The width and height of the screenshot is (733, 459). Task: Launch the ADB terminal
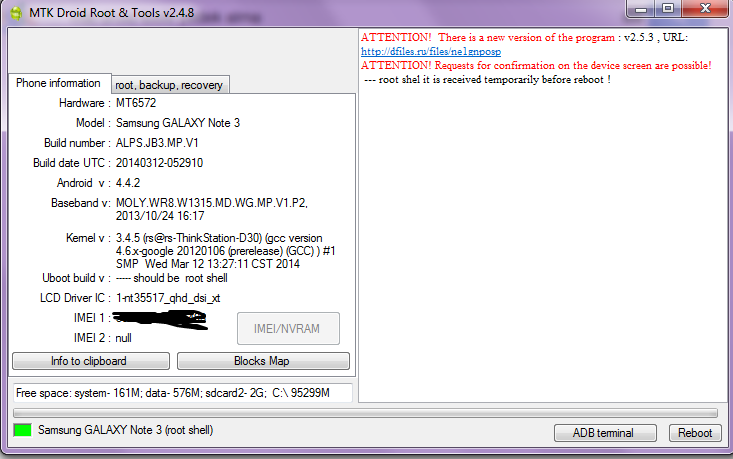pyautogui.click(x=605, y=433)
